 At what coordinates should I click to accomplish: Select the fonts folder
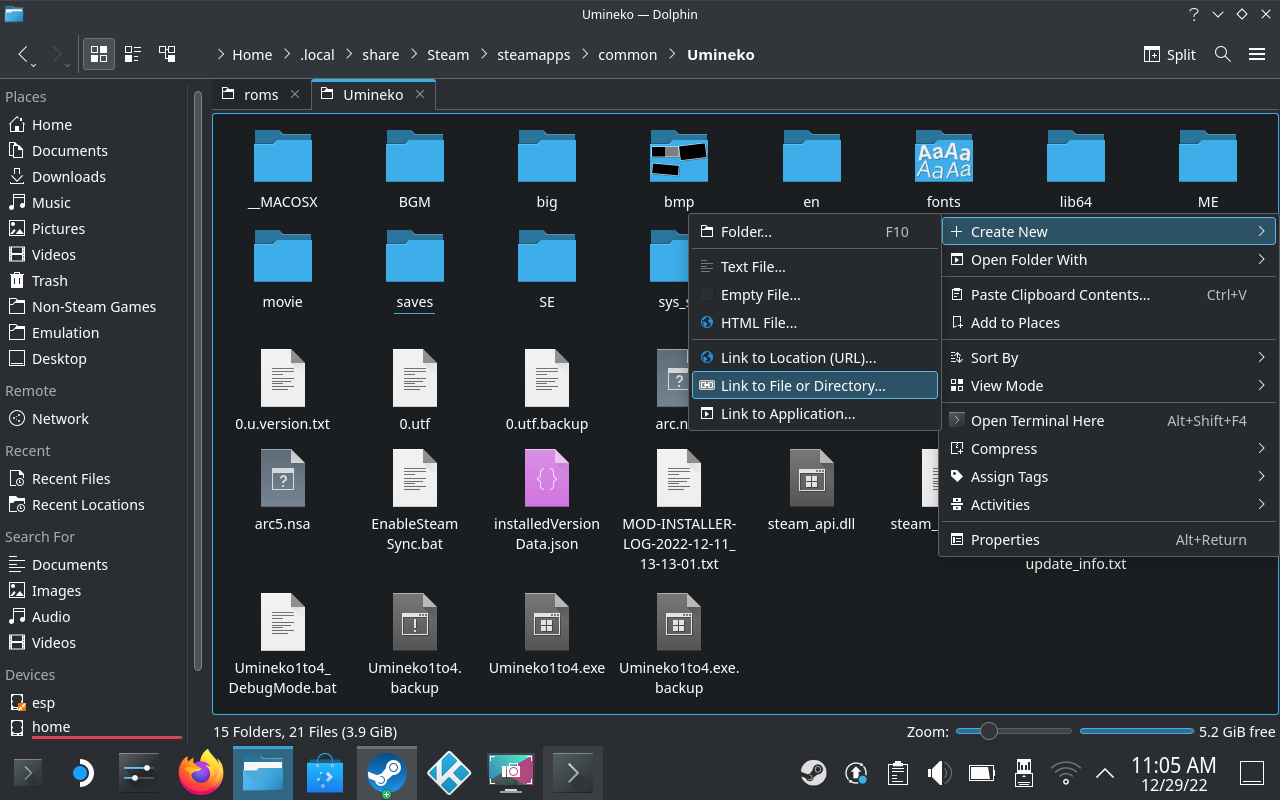click(x=943, y=169)
